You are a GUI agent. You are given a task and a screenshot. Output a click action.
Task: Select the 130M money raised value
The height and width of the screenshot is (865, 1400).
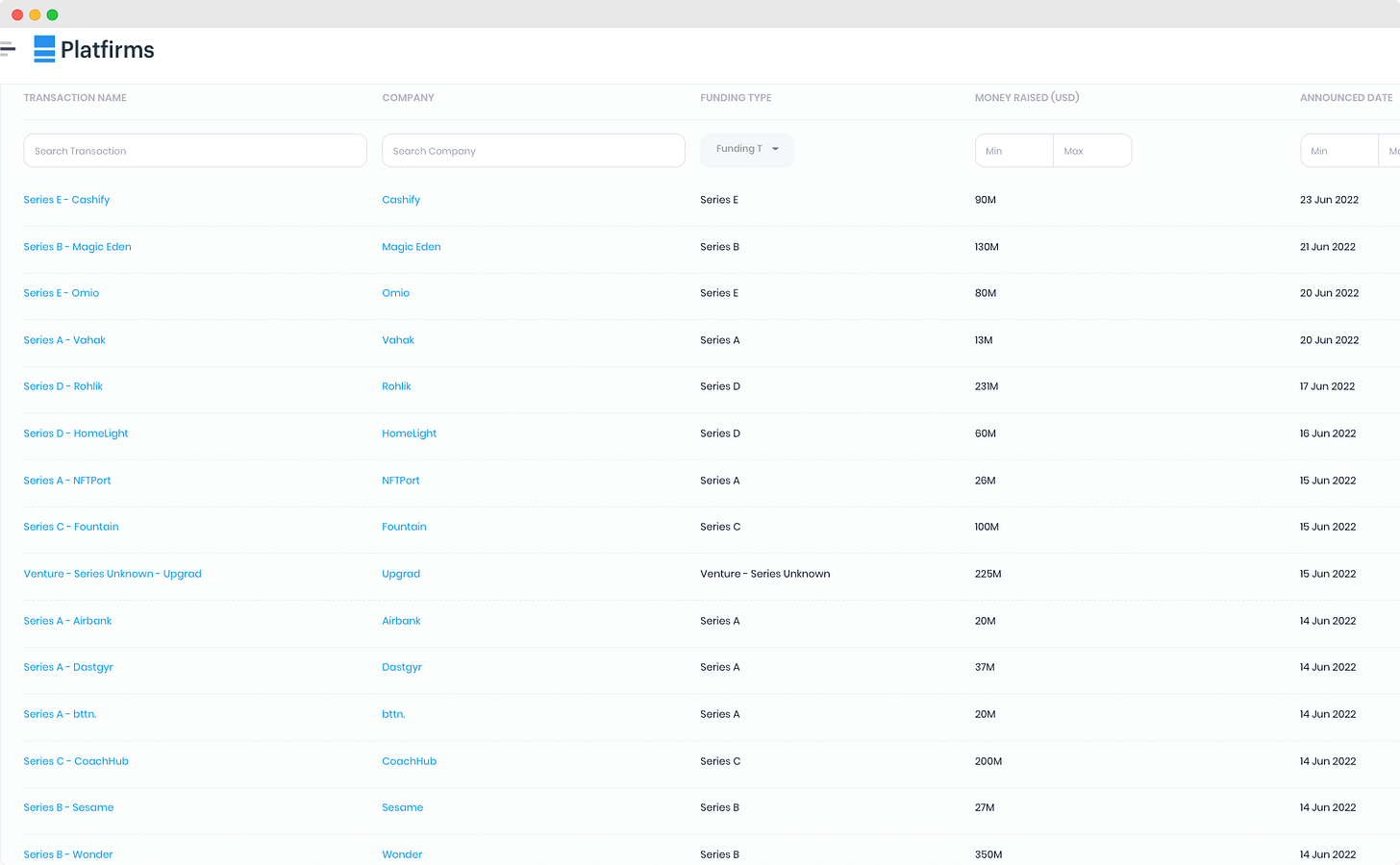pyautogui.click(x=987, y=247)
